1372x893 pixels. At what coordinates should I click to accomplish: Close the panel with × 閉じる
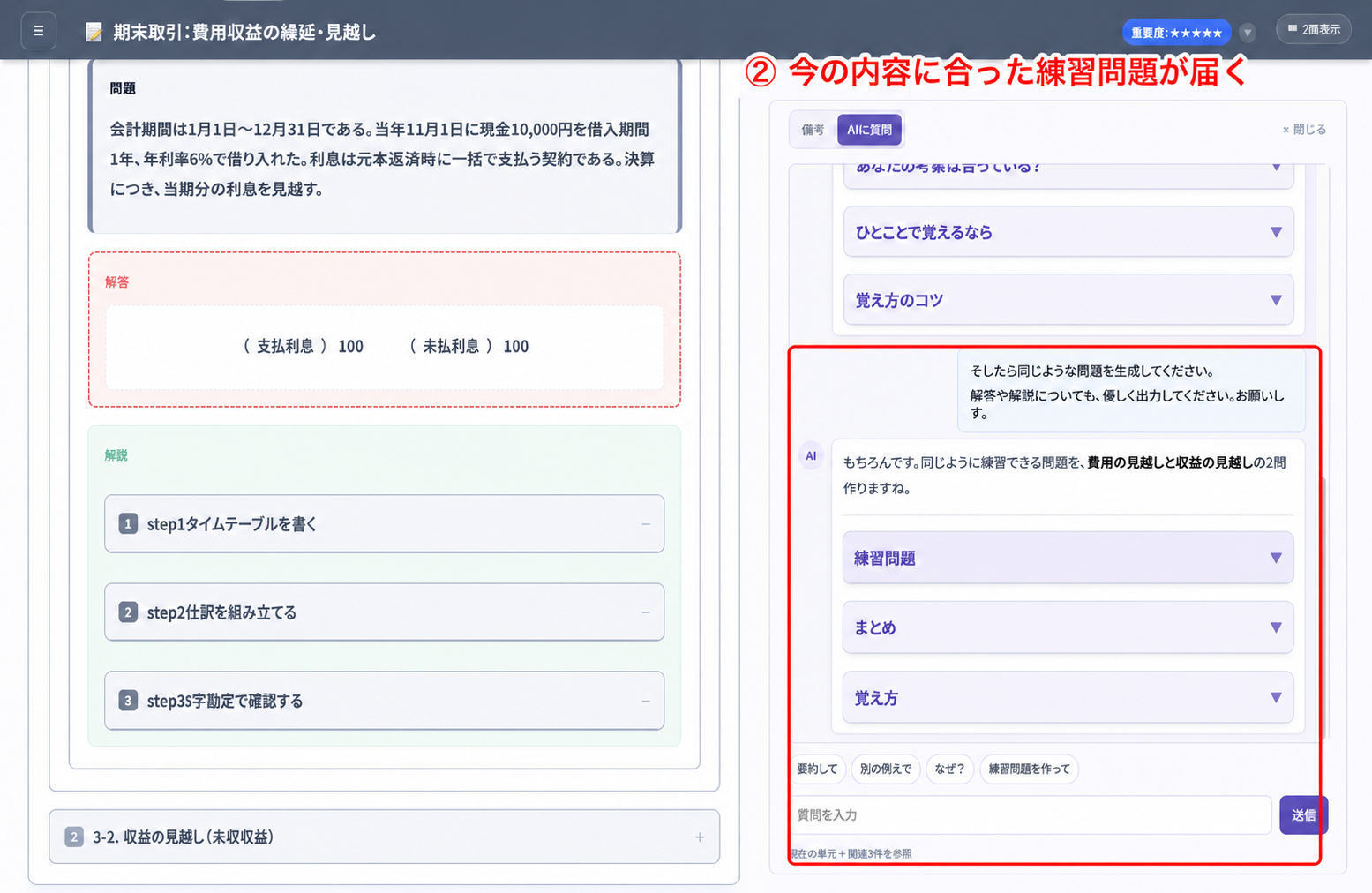point(1304,130)
